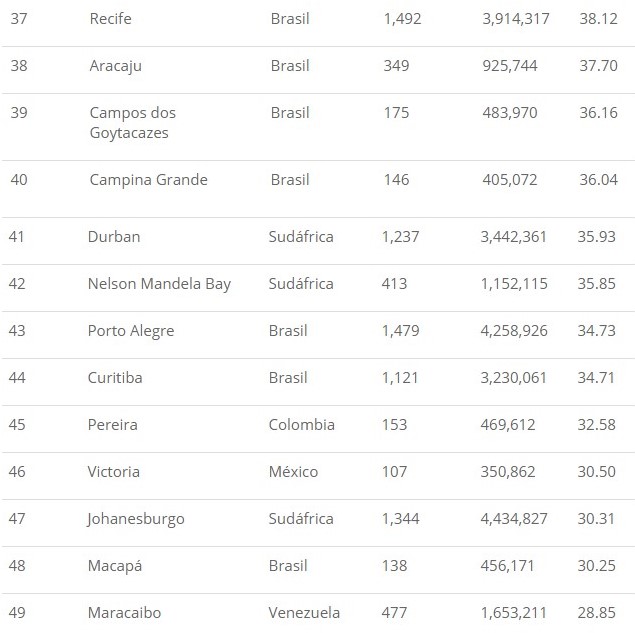Select the Macapá city name
The image size is (635, 633).
(115, 566)
